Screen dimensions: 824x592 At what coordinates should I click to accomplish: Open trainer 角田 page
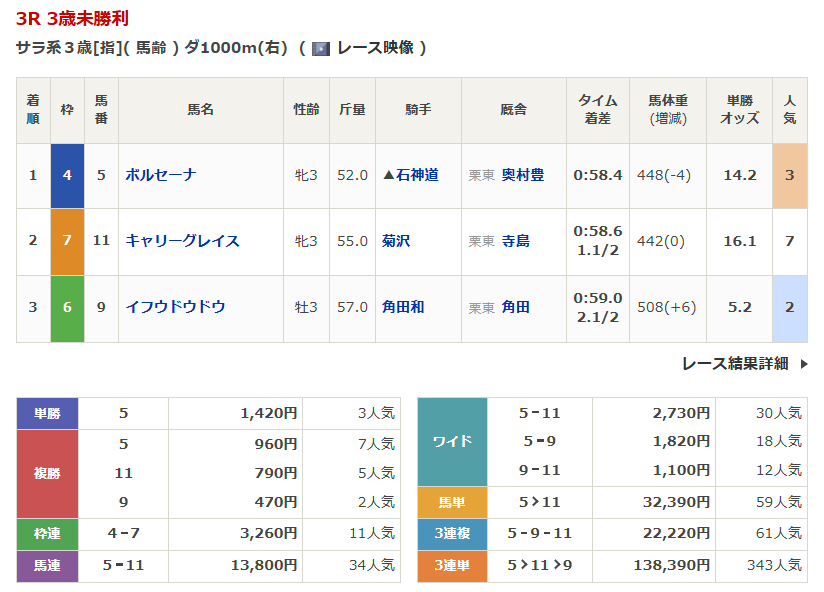516,307
